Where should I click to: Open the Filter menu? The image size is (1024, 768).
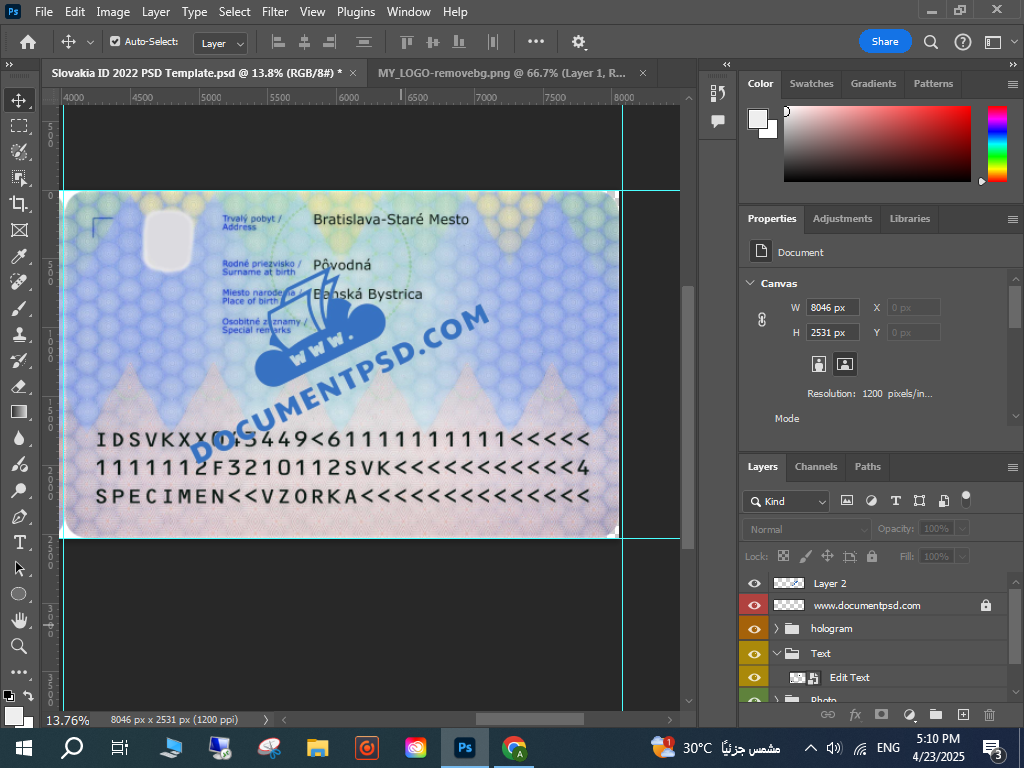275,12
